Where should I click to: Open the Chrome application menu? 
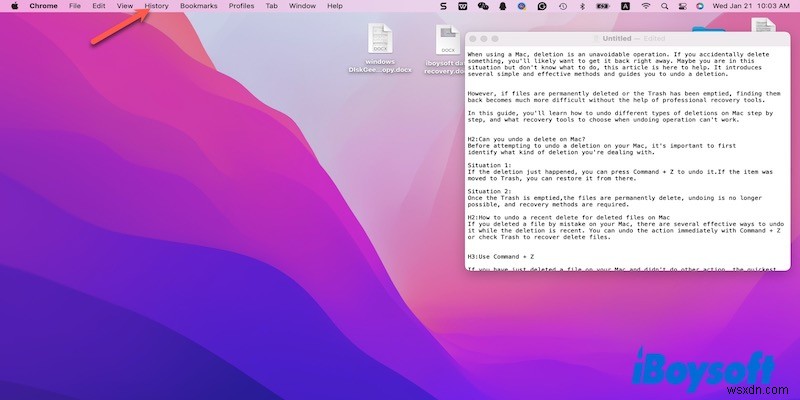43,6
